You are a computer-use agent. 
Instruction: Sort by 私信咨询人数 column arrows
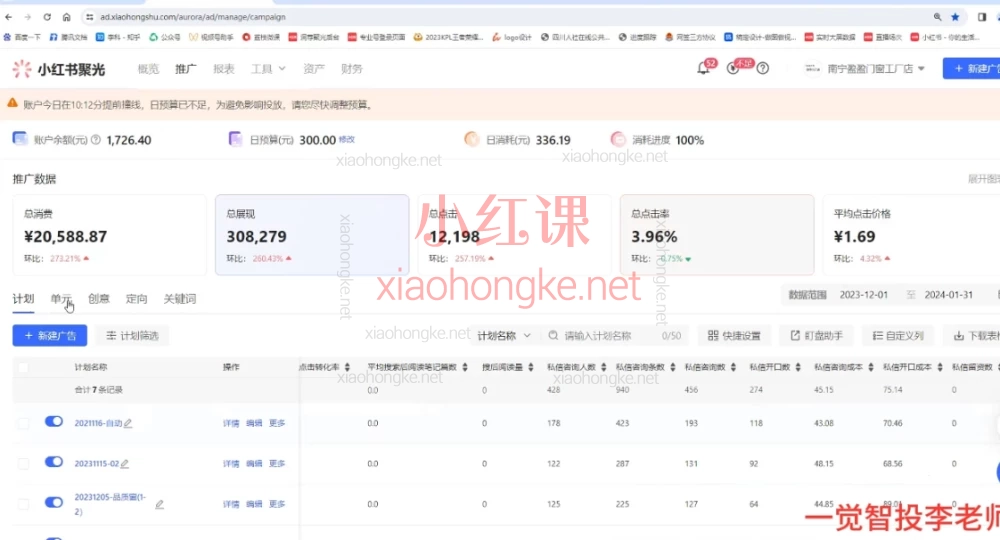click(603, 367)
